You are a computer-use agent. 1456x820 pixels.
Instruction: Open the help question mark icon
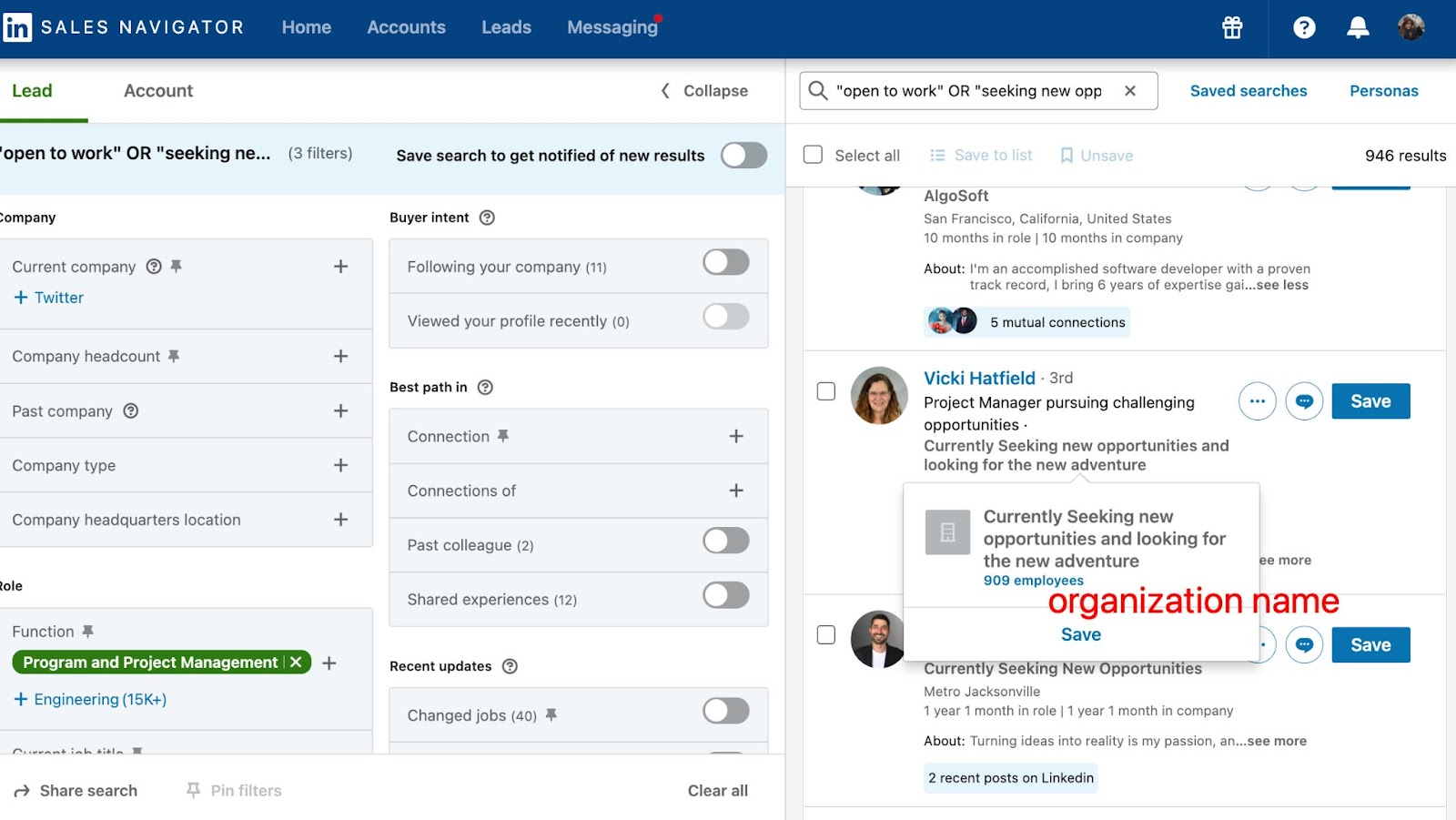pos(1303,27)
